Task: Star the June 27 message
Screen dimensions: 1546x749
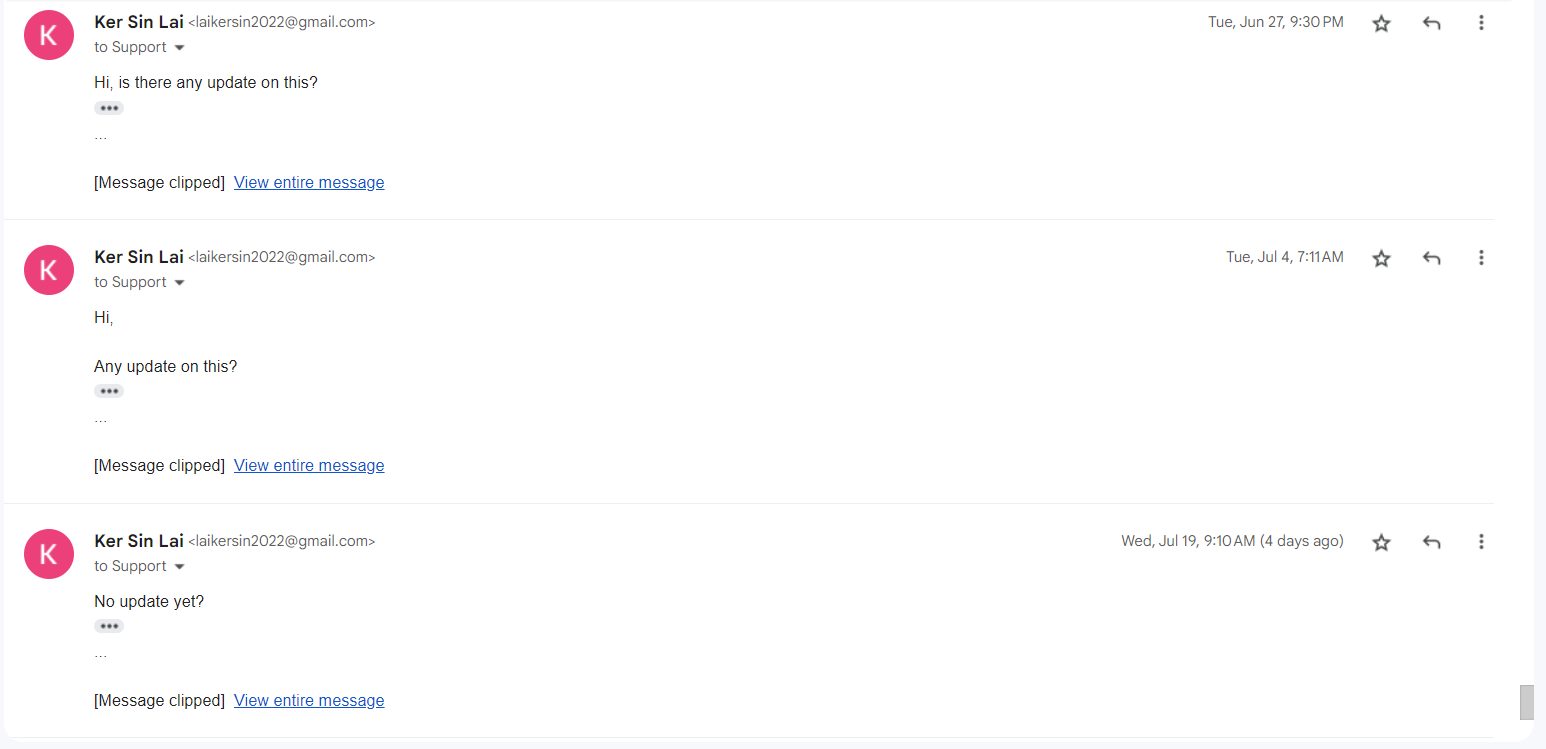Action: point(1381,23)
